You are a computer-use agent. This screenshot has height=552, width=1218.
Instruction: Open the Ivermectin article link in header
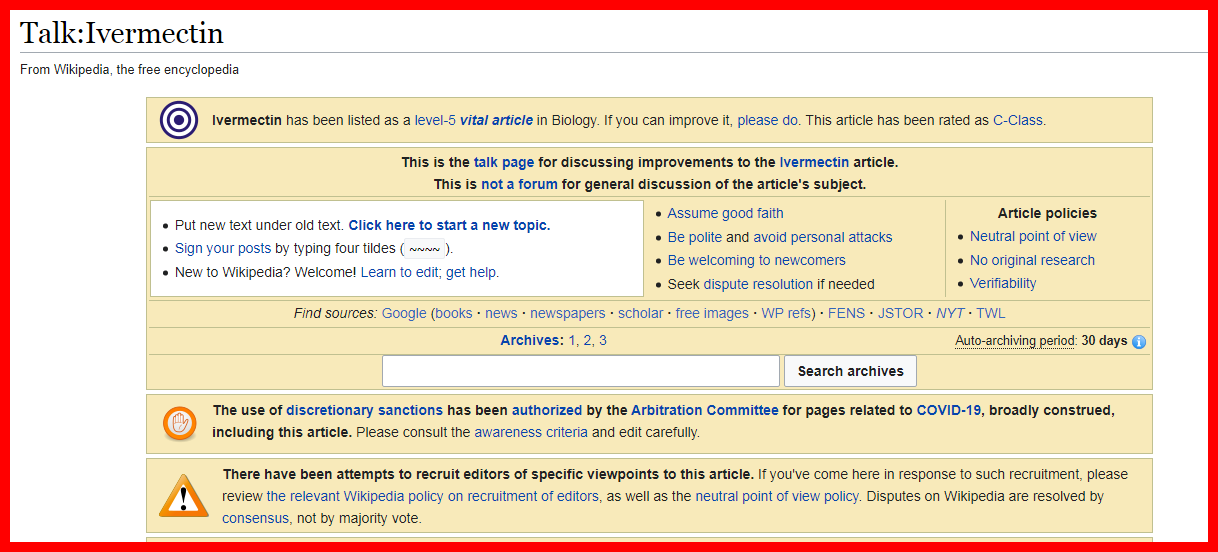[814, 162]
